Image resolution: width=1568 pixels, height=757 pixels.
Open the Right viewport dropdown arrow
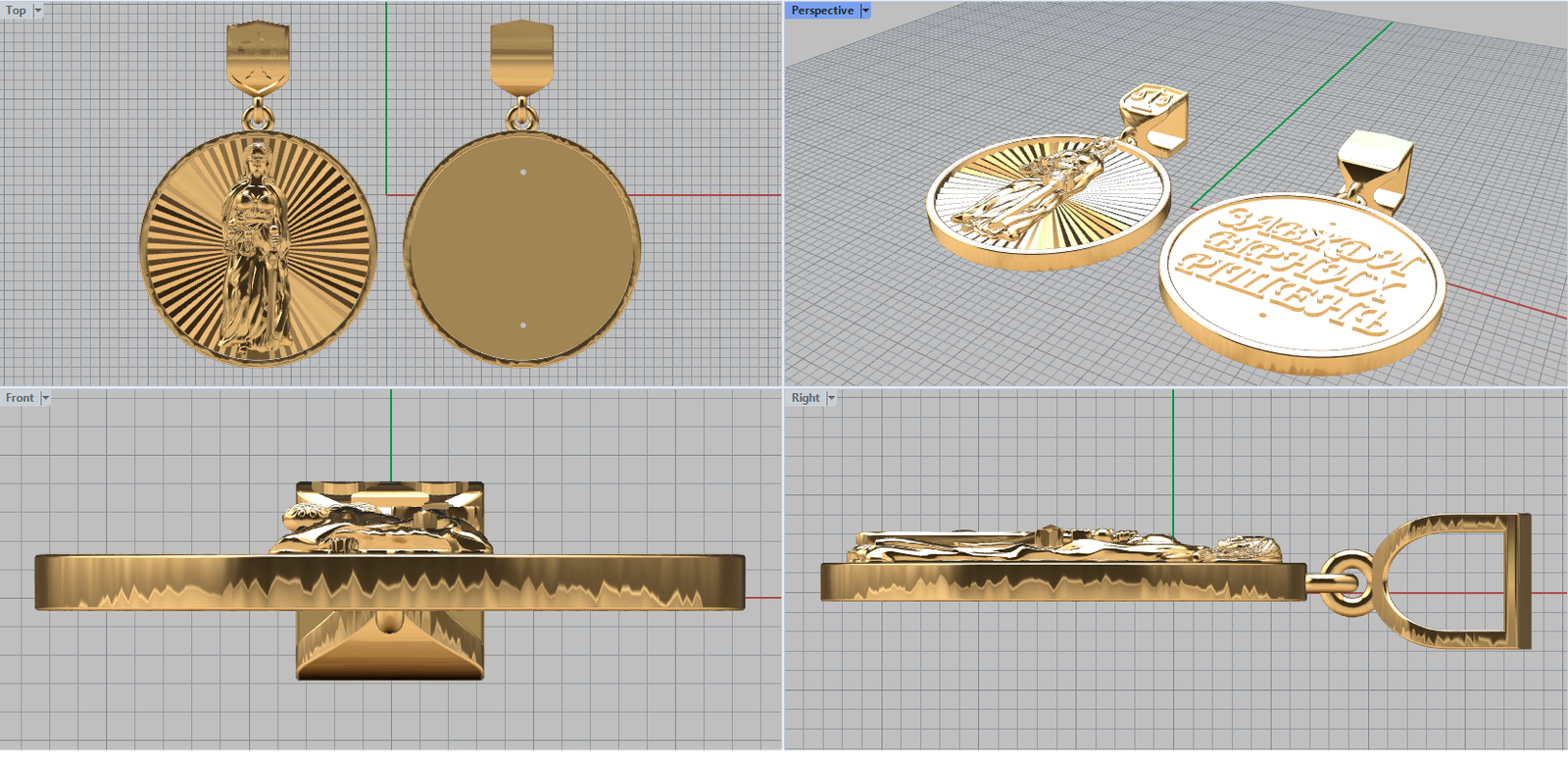831,398
